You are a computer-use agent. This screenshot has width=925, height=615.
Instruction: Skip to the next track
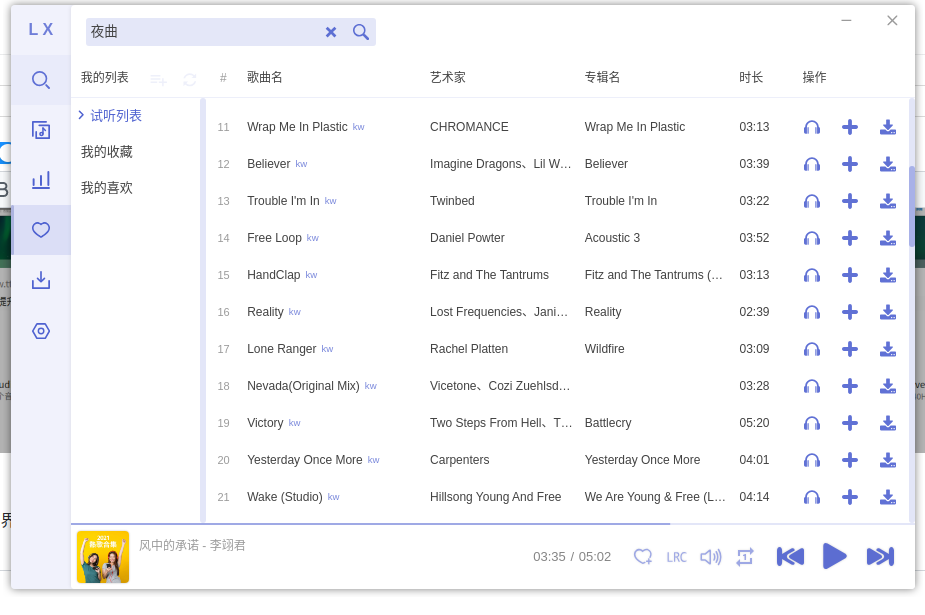tap(880, 557)
